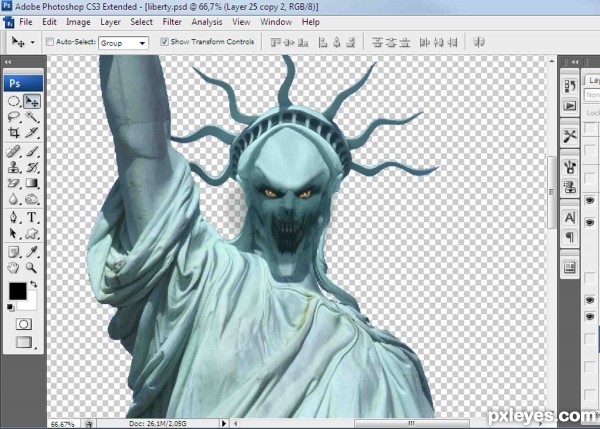This screenshot has height=429, width=600.
Task: Open the Clone Source panel icon
Action: [569, 186]
